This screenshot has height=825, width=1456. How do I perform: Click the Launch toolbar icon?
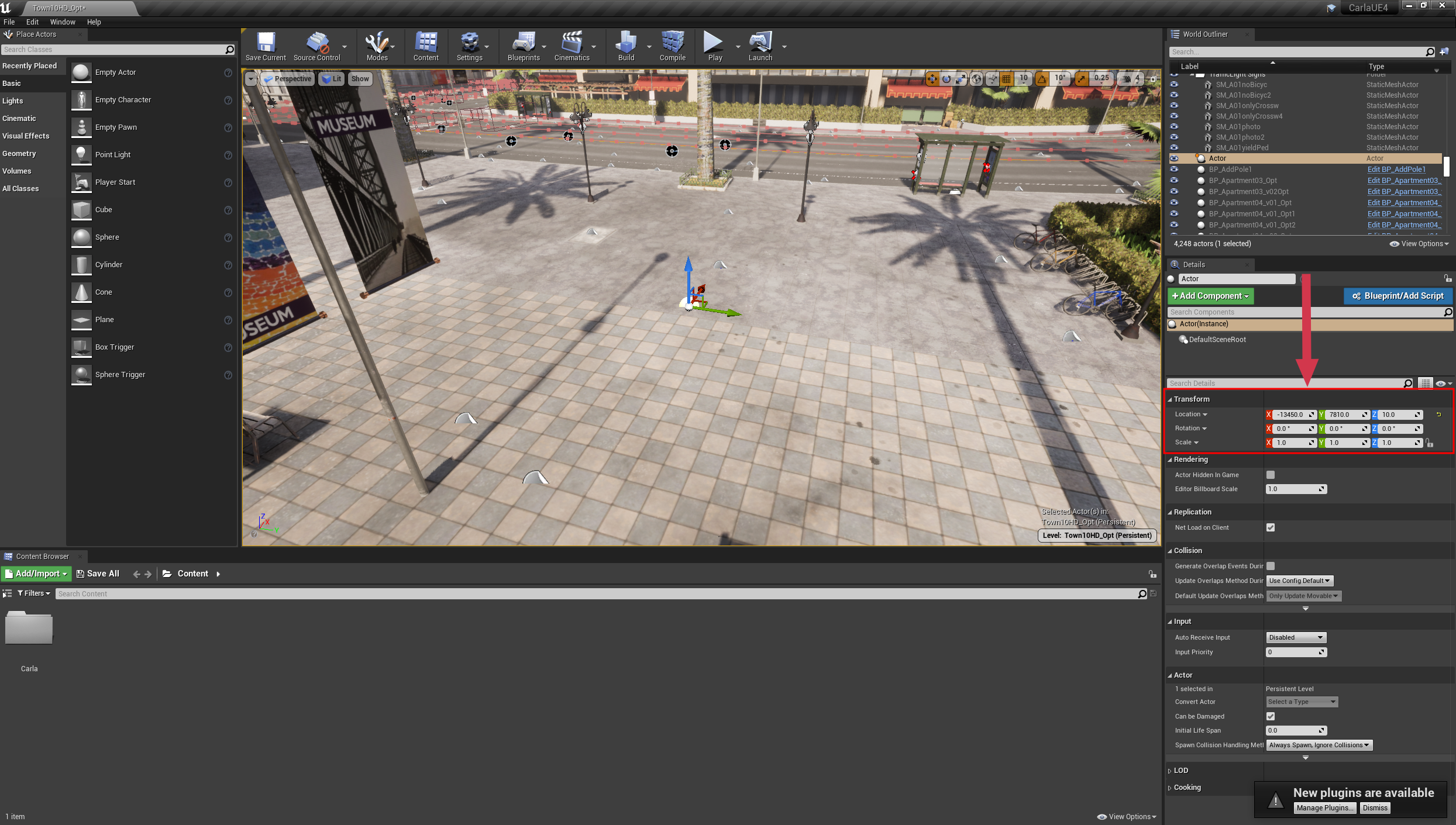click(x=760, y=43)
